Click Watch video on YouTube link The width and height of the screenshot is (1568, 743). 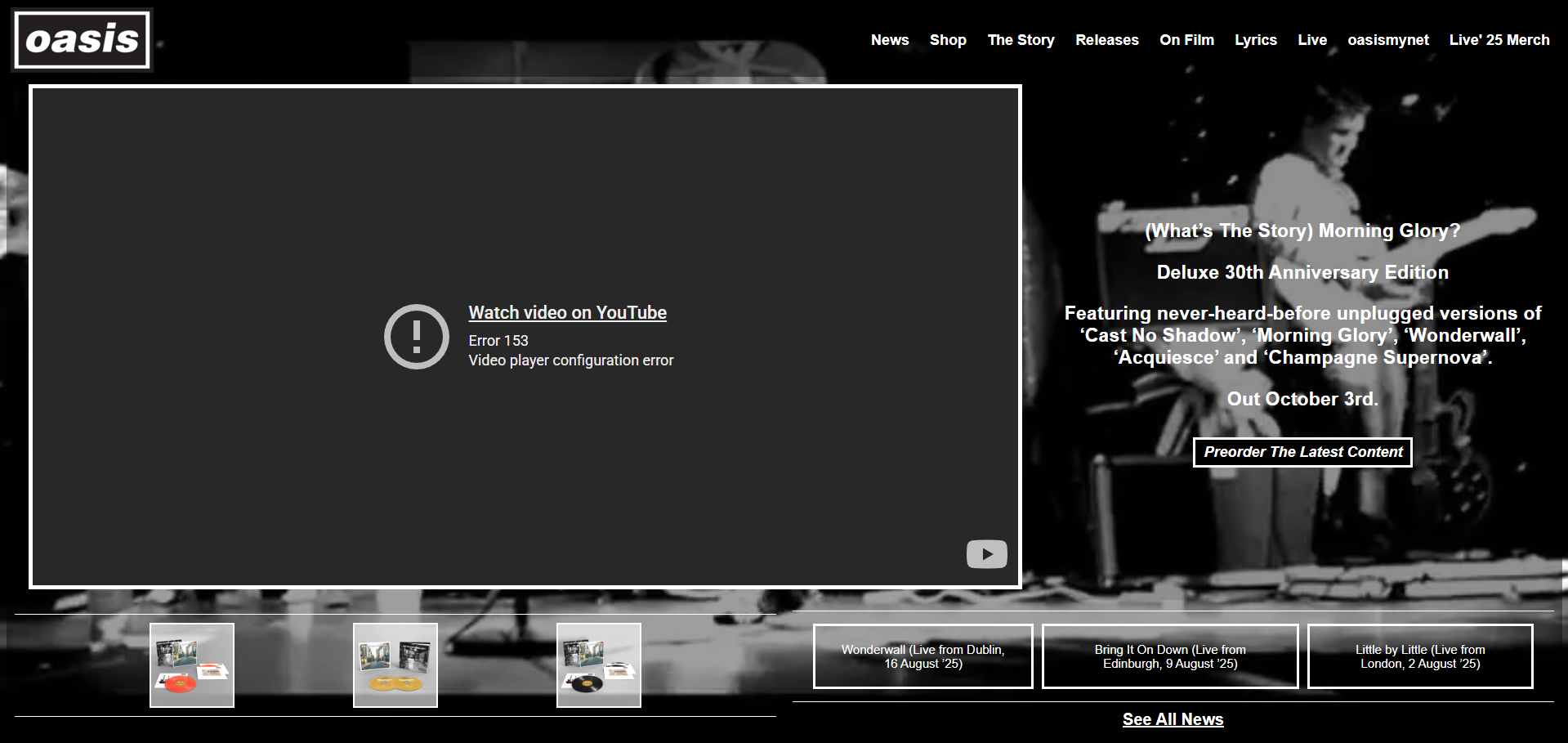tap(567, 312)
